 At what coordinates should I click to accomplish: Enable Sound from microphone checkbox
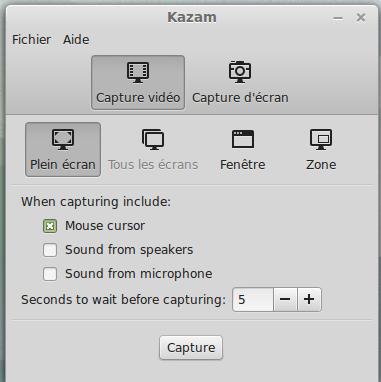(50, 274)
